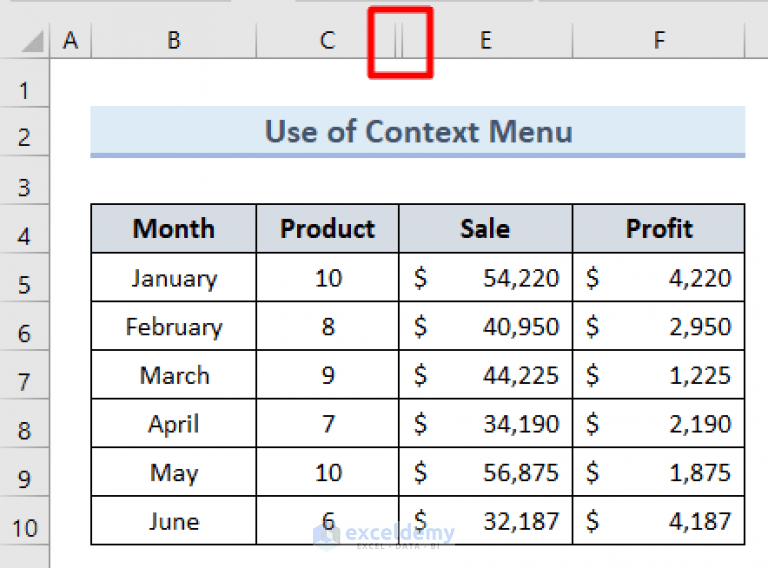Viewport: 768px width, 568px height.
Task: Select the profit value 4,220
Action: 659,278
